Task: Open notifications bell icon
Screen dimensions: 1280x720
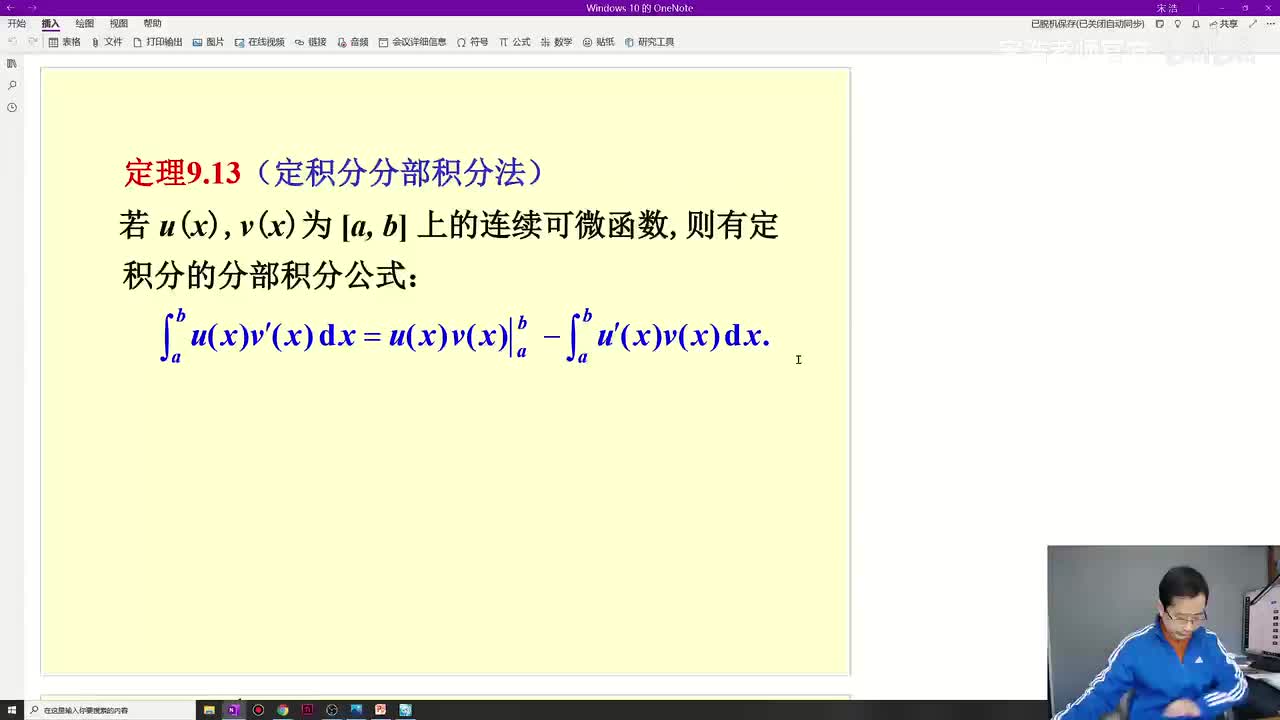Action: point(1195,24)
